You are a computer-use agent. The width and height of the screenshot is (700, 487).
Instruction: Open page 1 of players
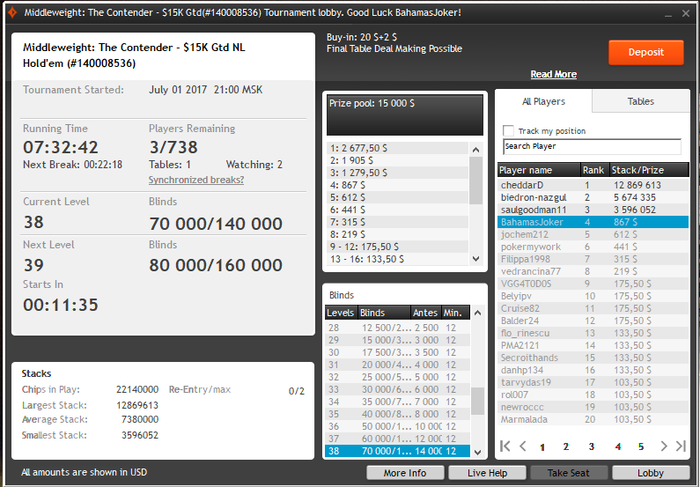click(x=542, y=447)
